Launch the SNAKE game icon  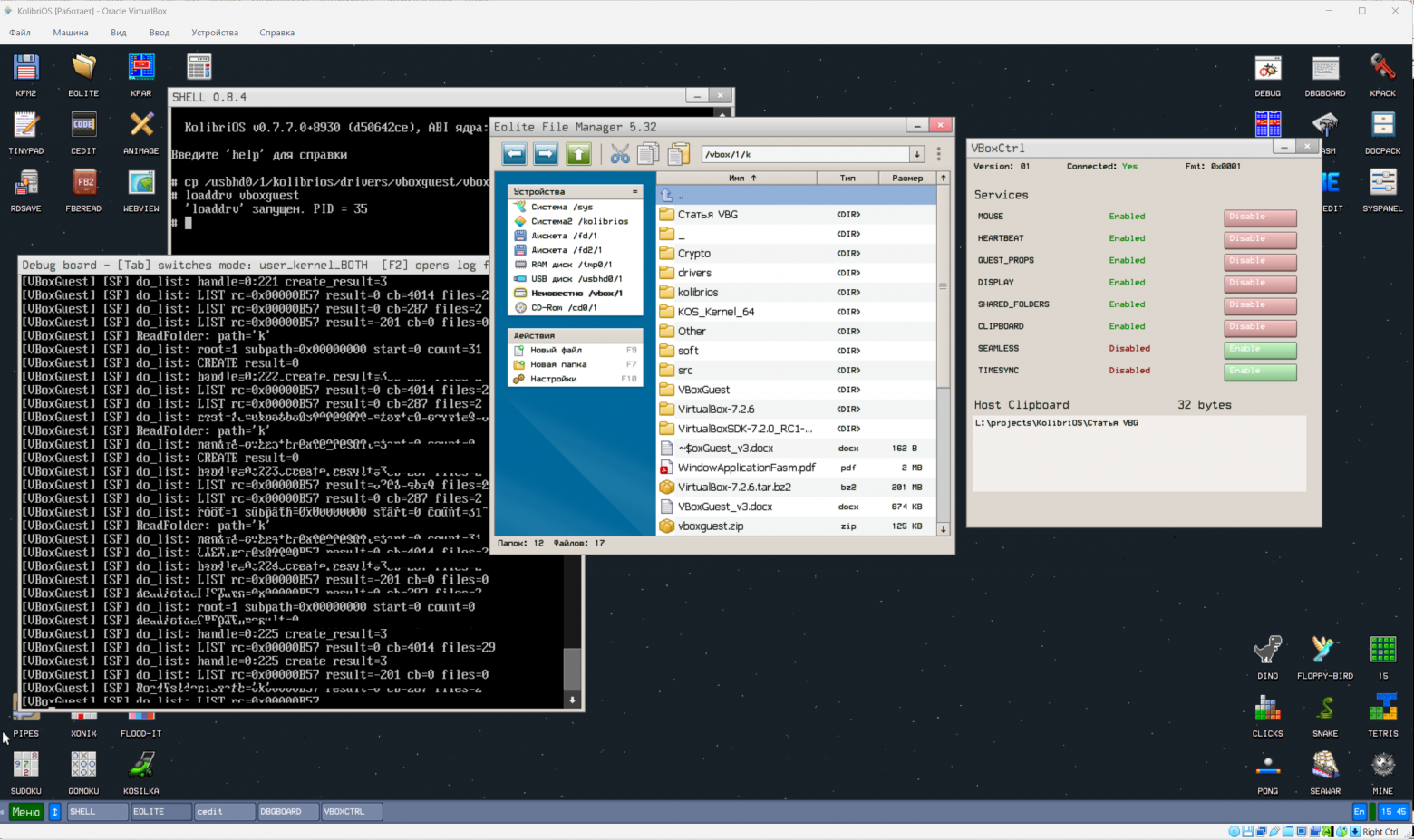click(1325, 715)
